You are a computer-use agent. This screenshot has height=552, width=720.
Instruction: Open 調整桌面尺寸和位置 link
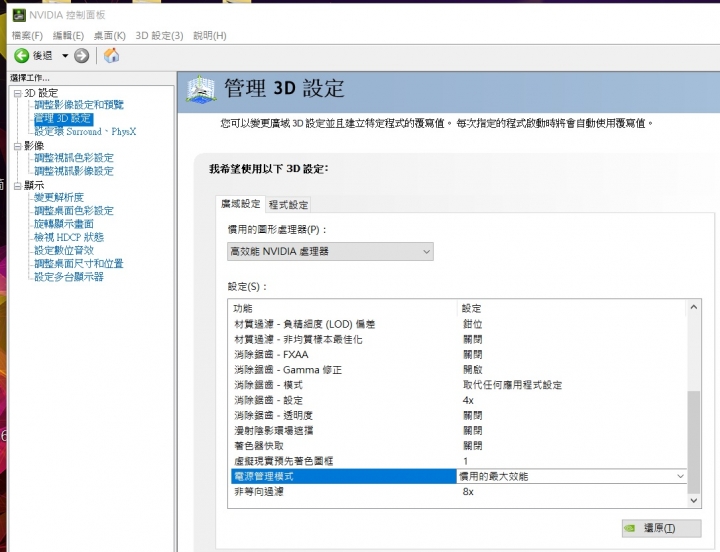(x=79, y=264)
